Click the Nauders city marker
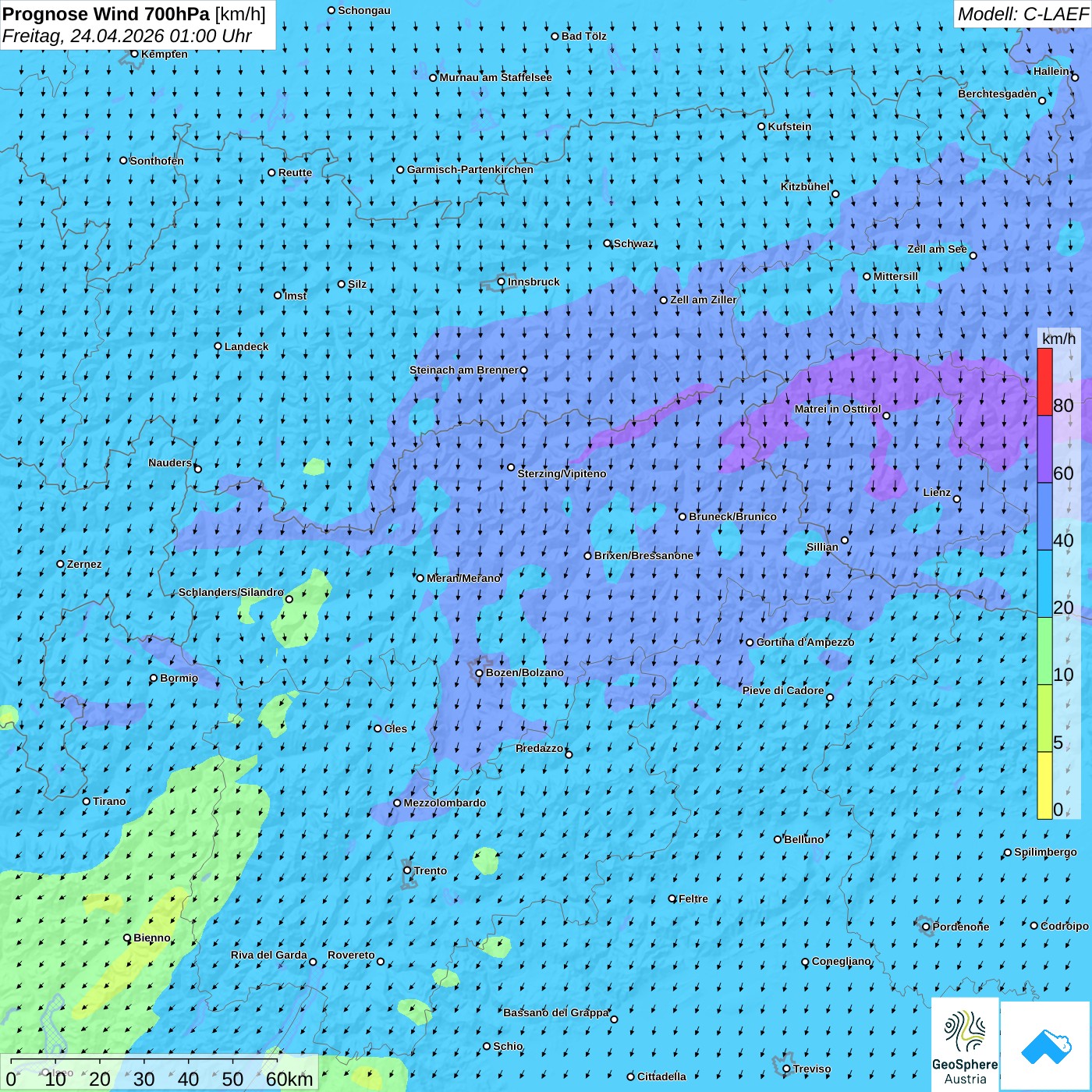1092x1092 pixels. tap(198, 469)
